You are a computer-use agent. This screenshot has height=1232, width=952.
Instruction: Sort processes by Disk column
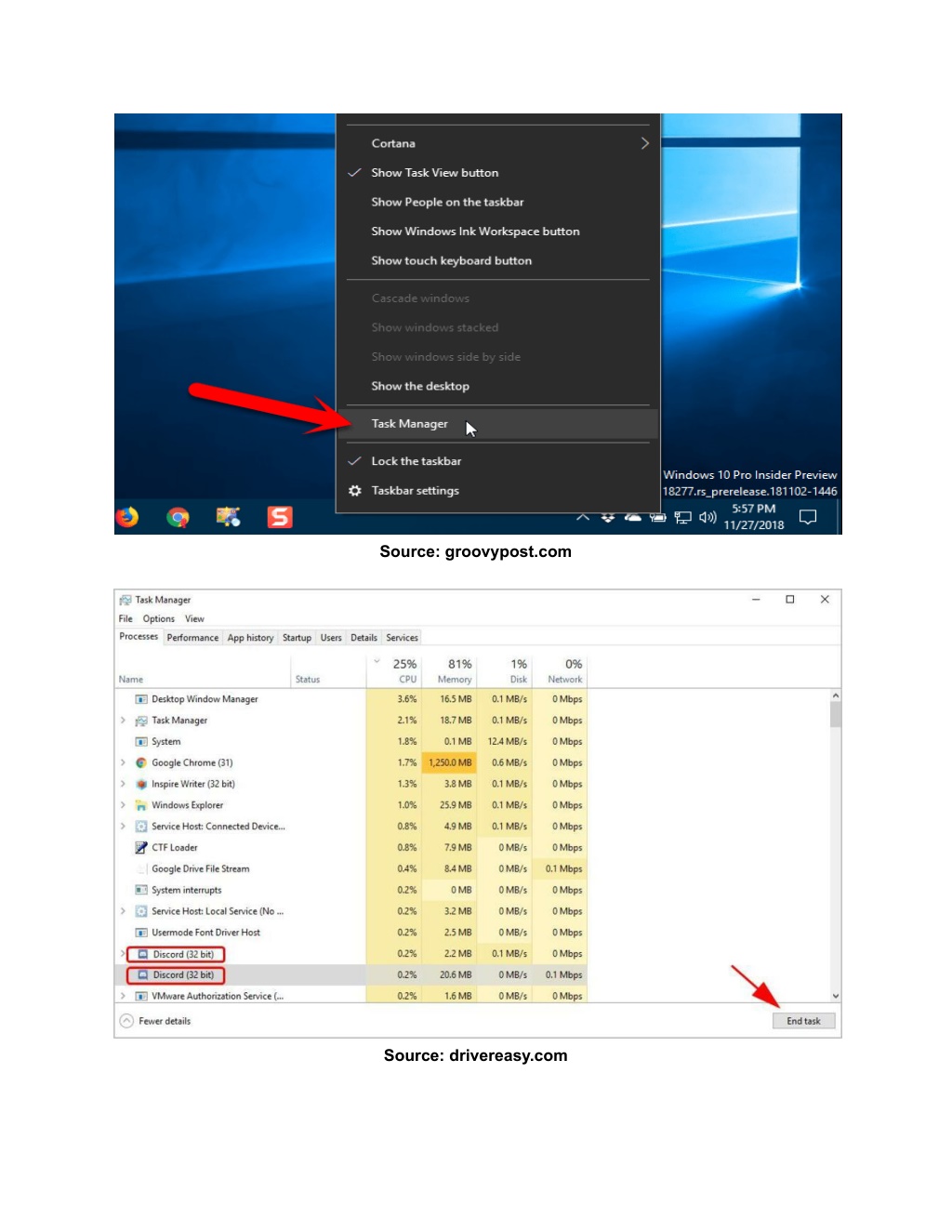pyautogui.click(x=504, y=671)
